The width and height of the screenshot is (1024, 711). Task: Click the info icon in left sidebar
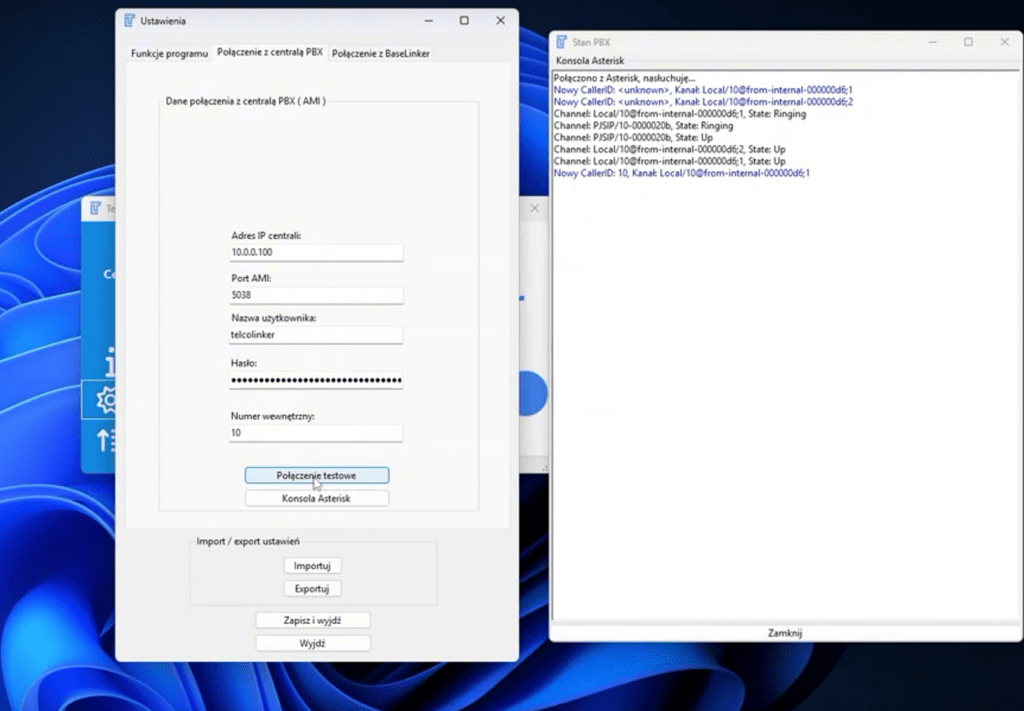[x=107, y=362]
